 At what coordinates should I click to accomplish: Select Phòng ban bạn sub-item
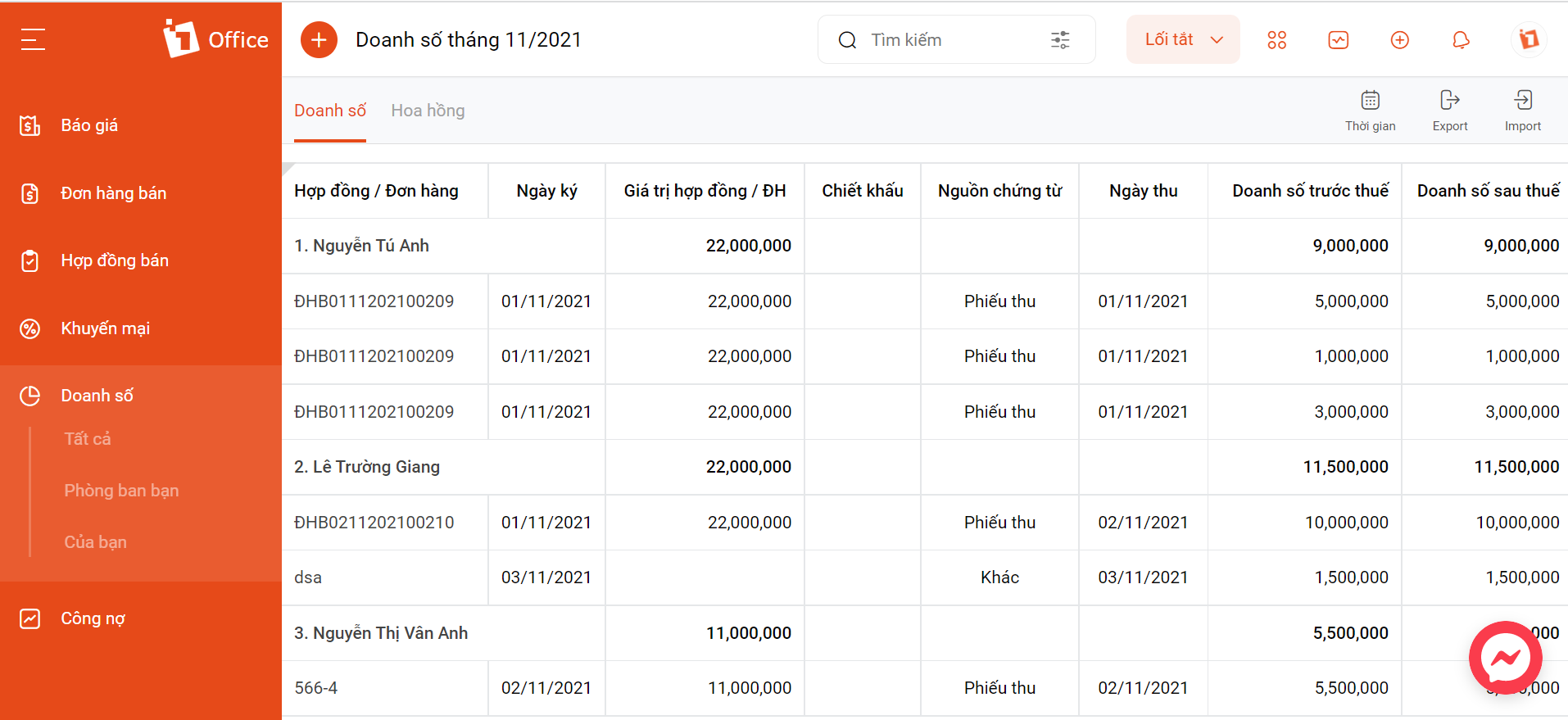[121, 491]
